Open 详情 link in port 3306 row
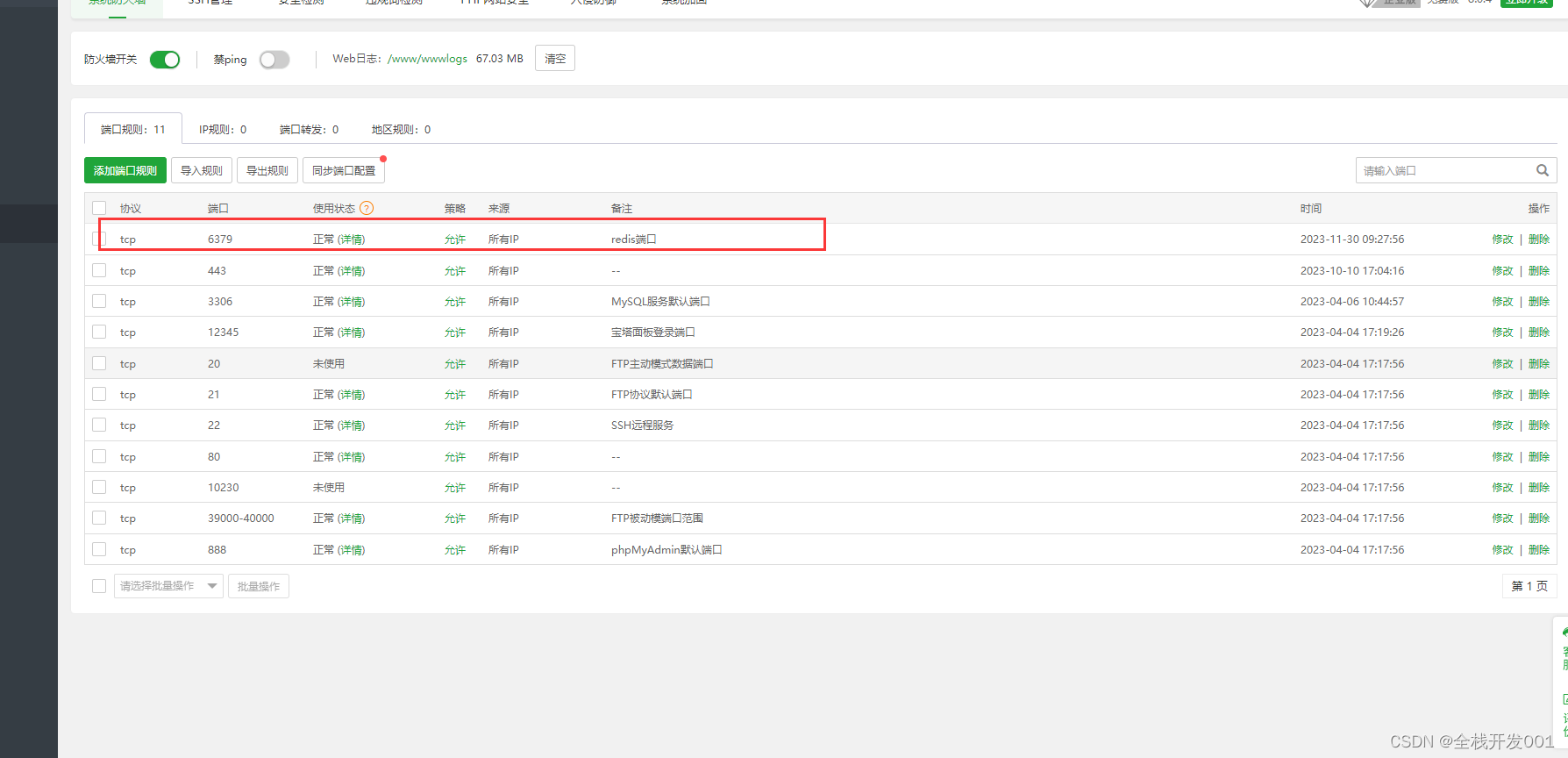Viewport: 1568px width, 758px height. pos(352,301)
